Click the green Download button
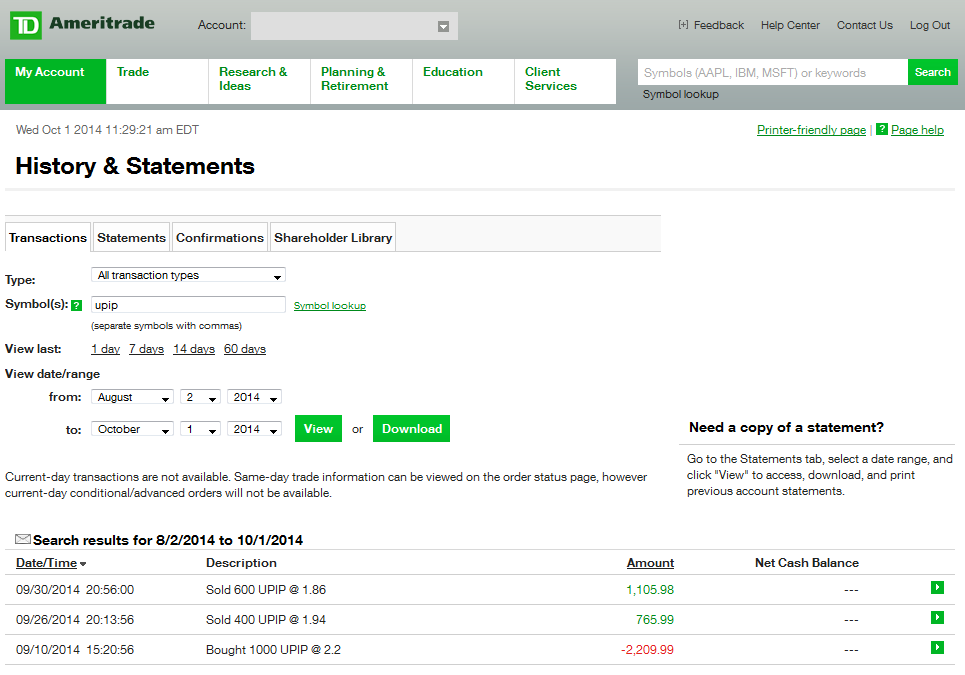The image size is (965, 675). click(x=412, y=428)
